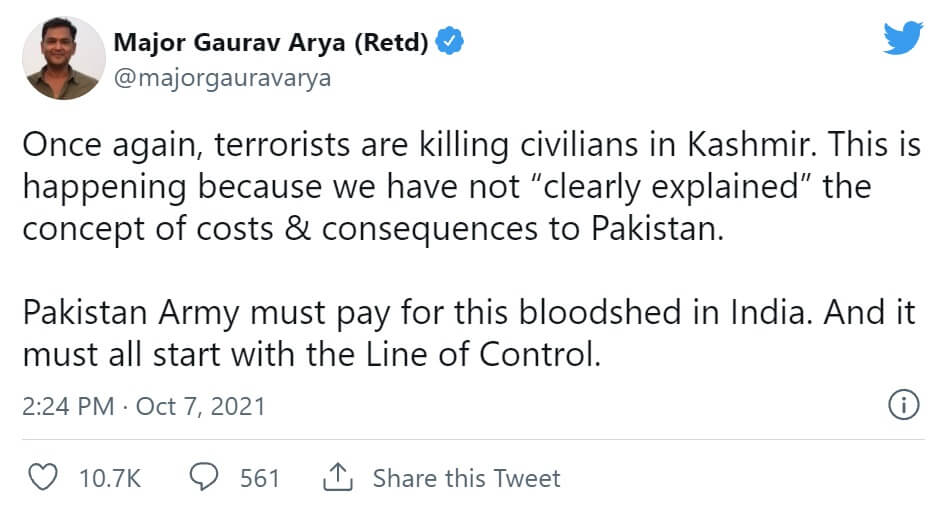The image size is (947, 507).
Task: Open the tweet info circle icon
Action: click(x=903, y=405)
